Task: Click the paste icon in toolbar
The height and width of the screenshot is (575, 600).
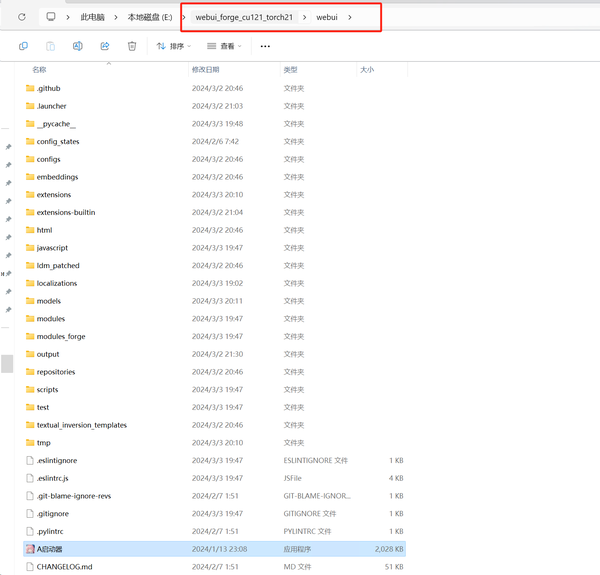Action: coord(51,46)
